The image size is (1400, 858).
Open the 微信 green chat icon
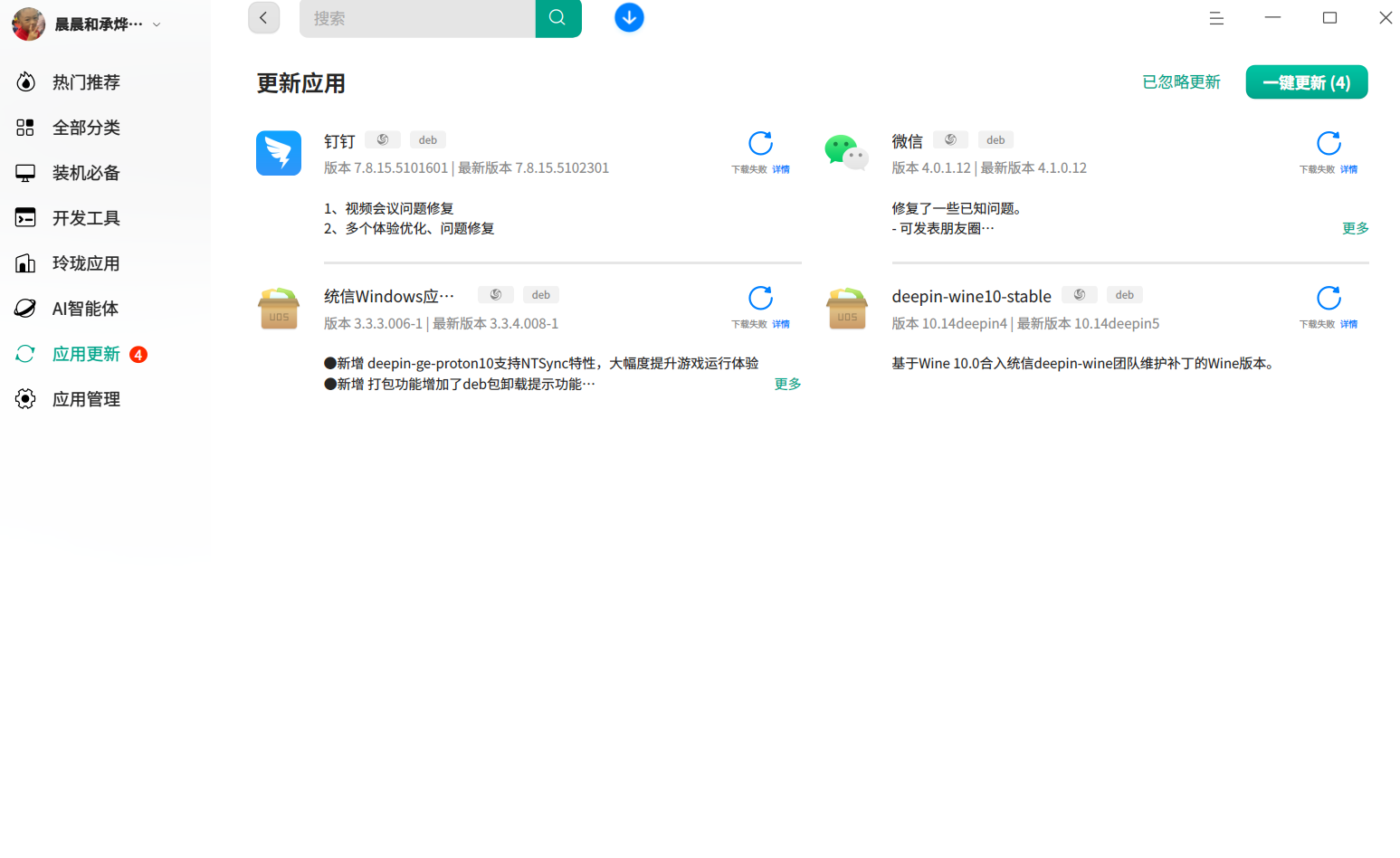click(x=846, y=152)
